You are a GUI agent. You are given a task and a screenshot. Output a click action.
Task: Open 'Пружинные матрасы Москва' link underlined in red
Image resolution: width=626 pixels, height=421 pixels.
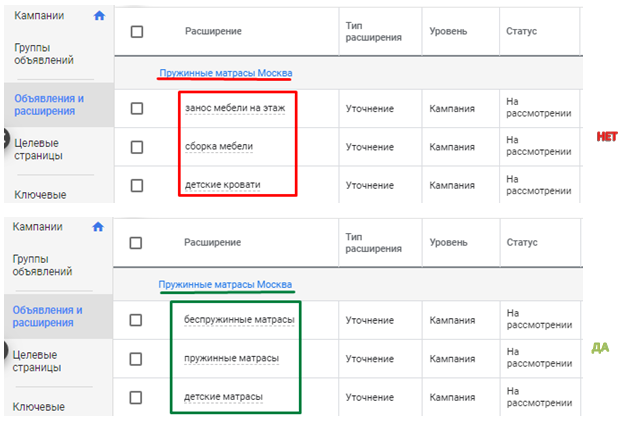coord(225,73)
